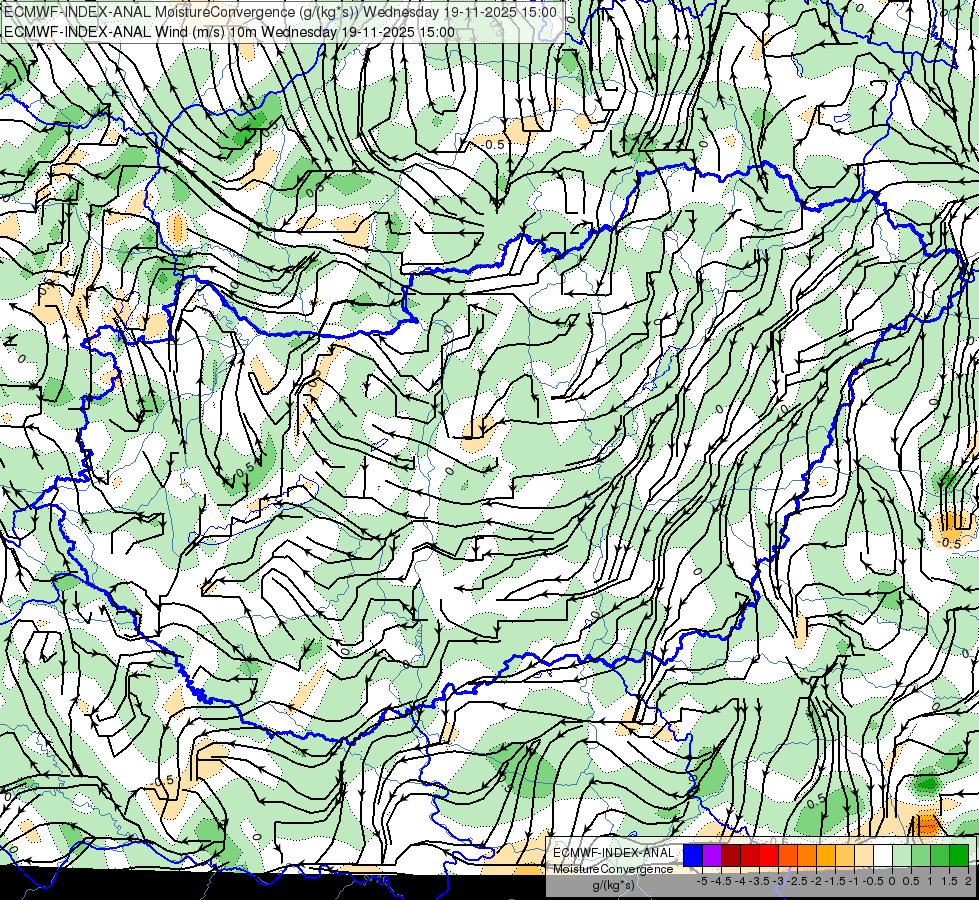Click the blue legend swatch left of -5
This screenshot has height=900, width=979.
tap(693, 856)
